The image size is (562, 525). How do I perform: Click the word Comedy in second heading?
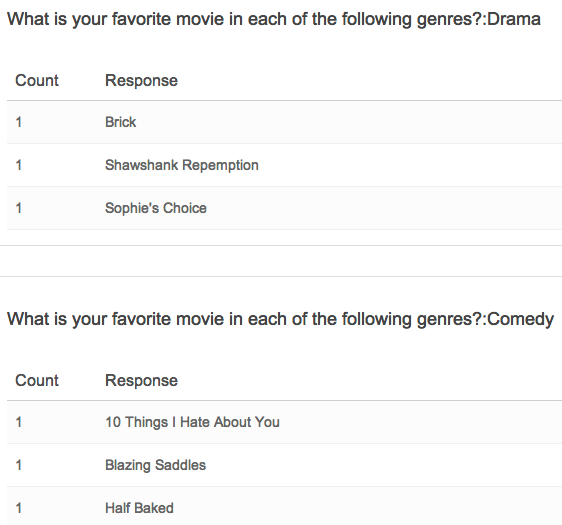pyautogui.click(x=521, y=320)
